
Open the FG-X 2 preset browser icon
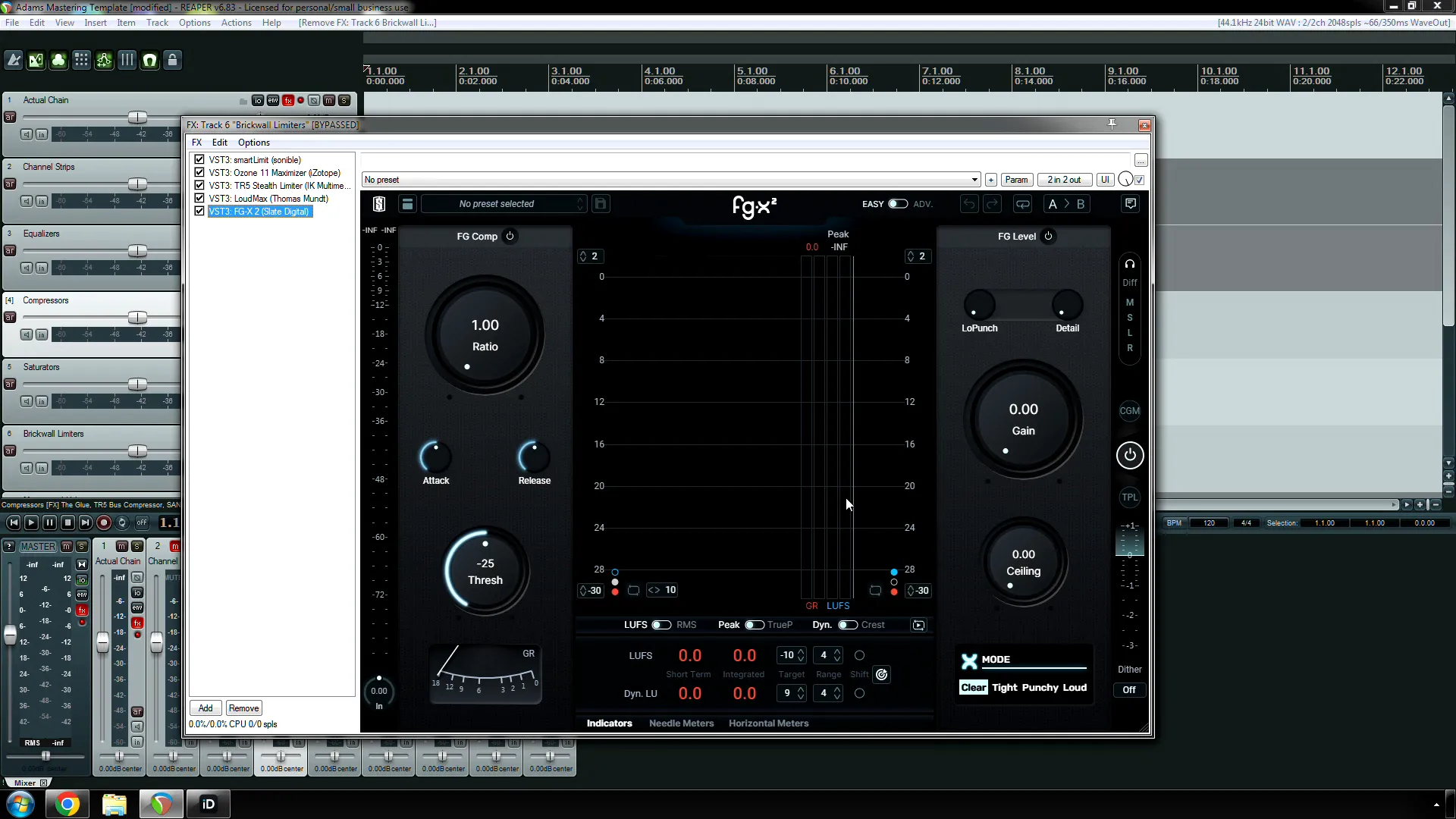pos(407,204)
